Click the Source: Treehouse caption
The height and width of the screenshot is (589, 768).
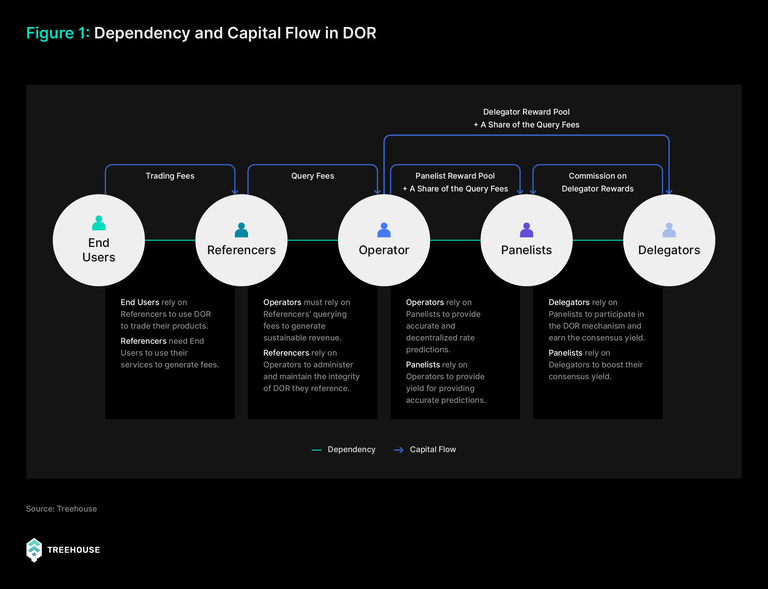click(x=61, y=509)
